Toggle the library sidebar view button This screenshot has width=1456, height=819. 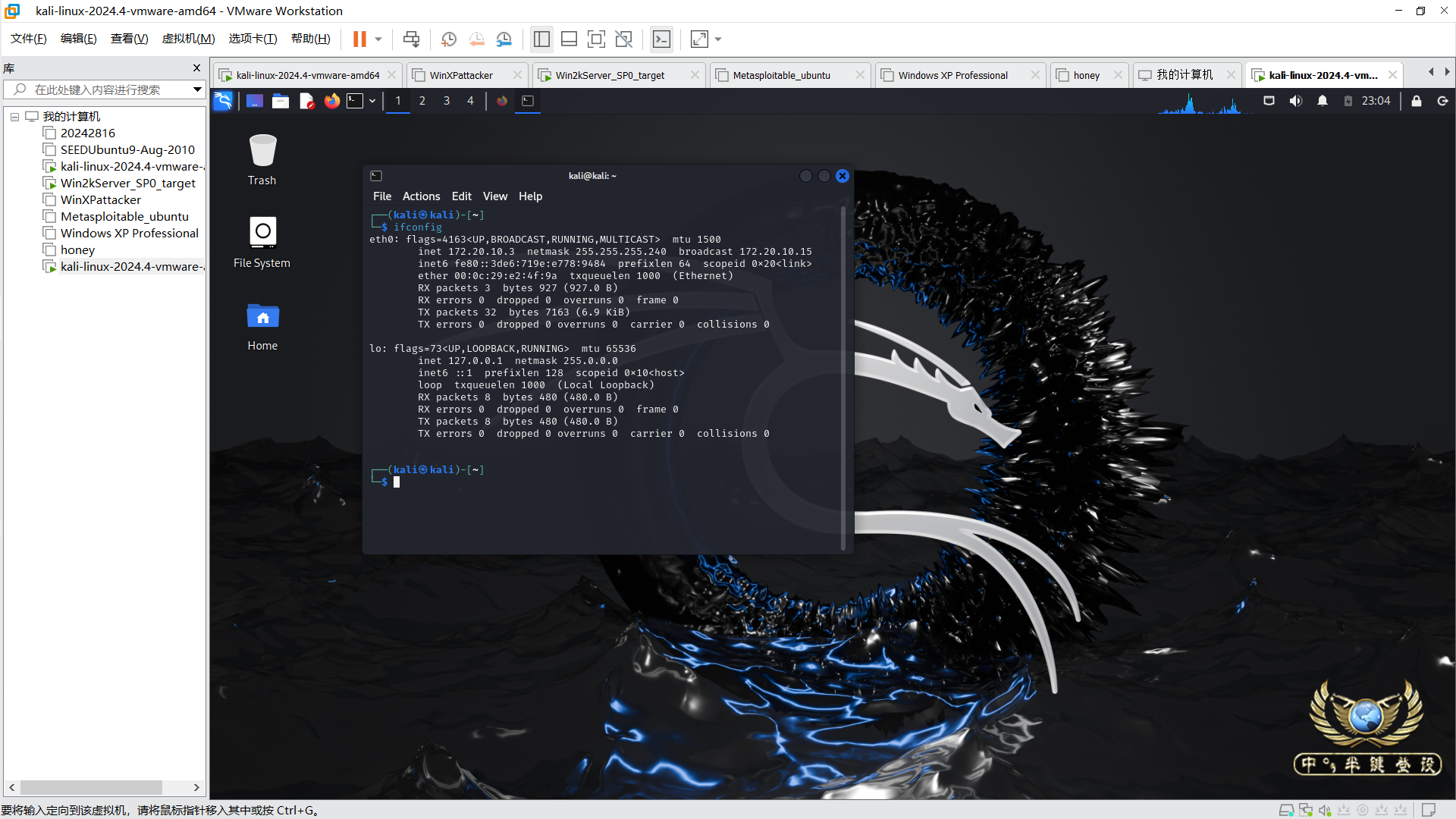[541, 39]
